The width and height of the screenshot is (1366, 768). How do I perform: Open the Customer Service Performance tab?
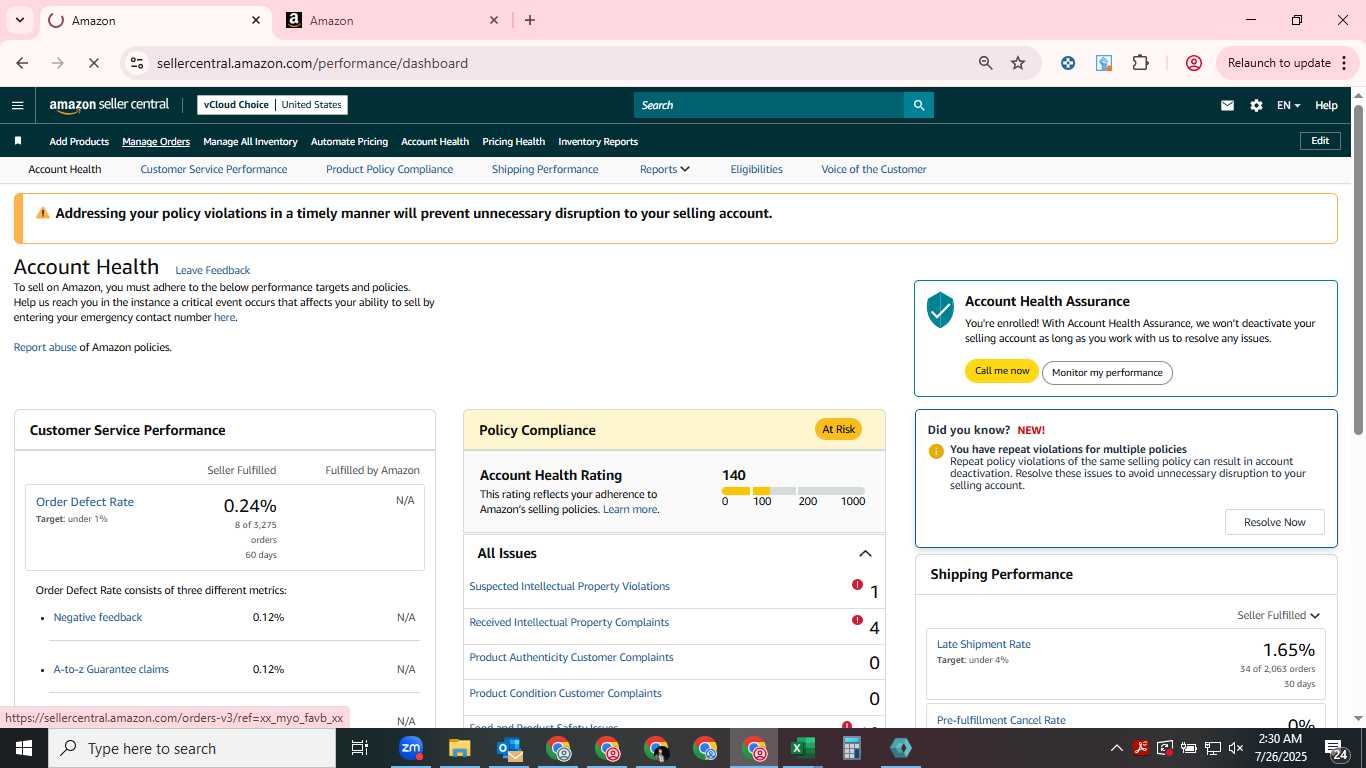[214, 169]
